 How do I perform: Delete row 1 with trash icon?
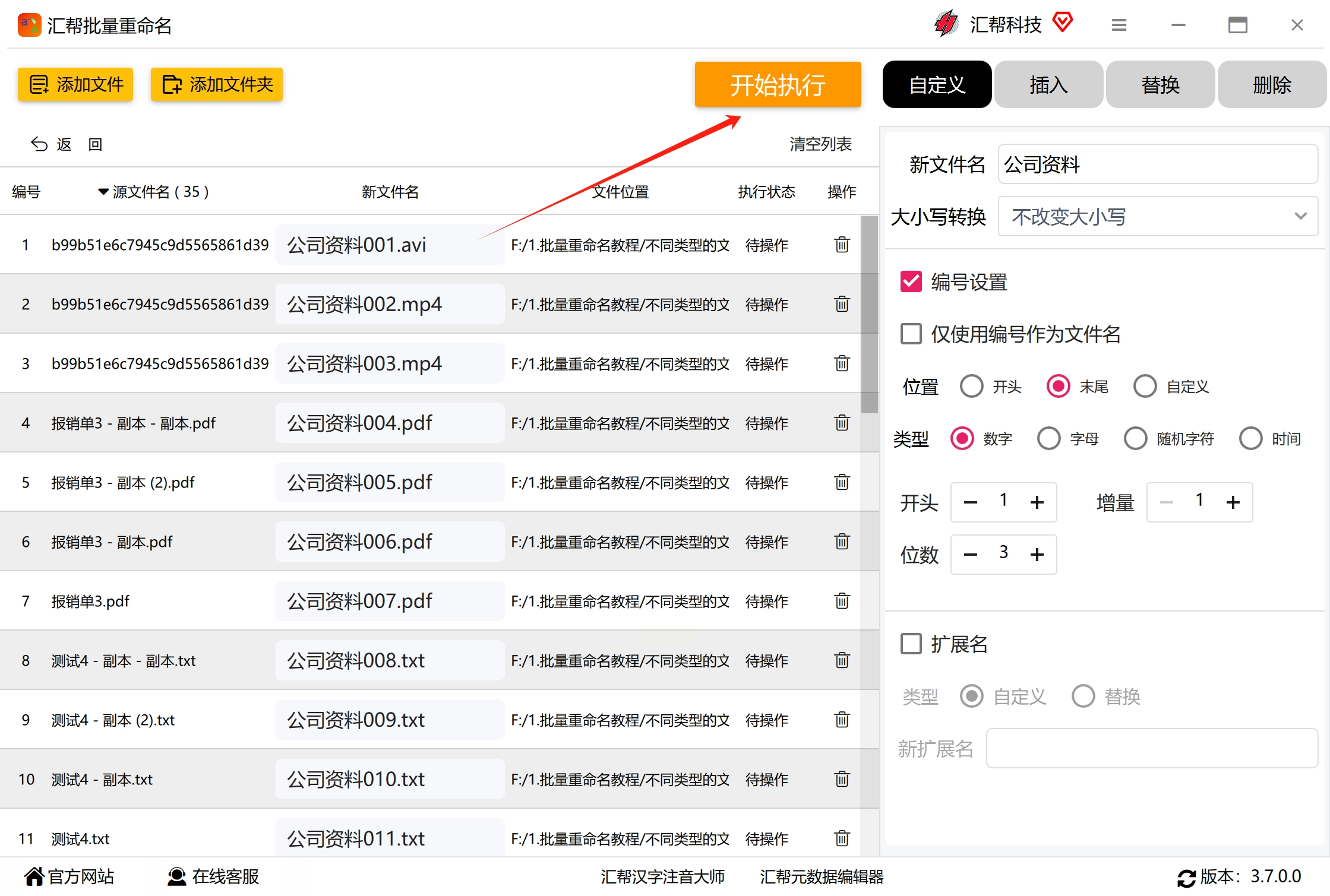(842, 245)
